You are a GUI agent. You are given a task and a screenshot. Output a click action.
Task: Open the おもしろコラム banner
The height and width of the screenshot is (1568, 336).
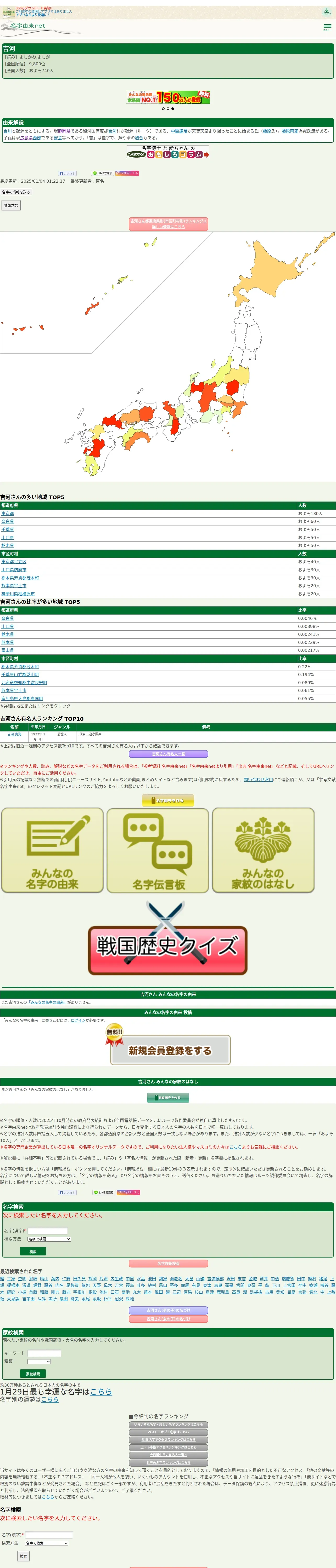tap(168, 152)
